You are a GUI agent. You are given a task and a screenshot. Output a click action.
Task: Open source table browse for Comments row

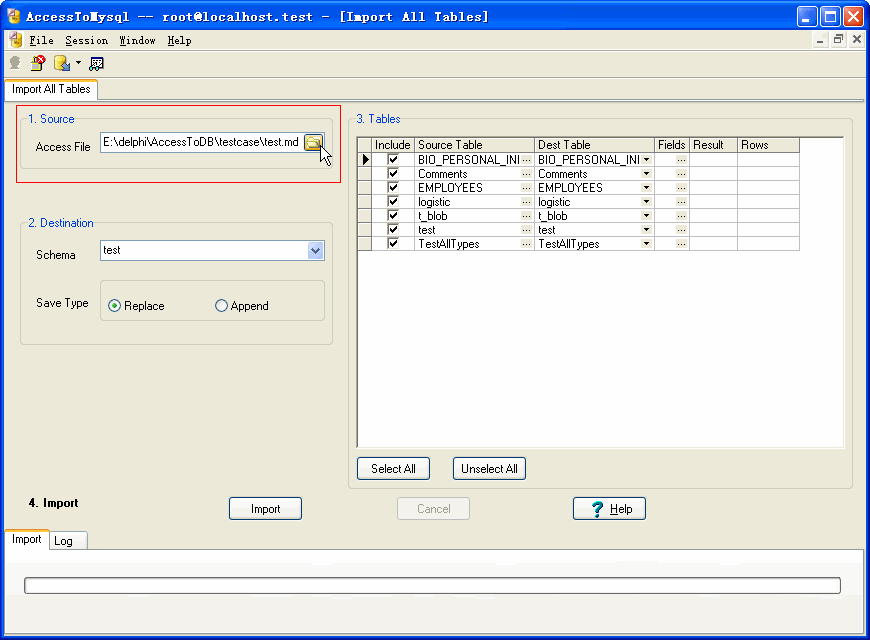[526, 174]
